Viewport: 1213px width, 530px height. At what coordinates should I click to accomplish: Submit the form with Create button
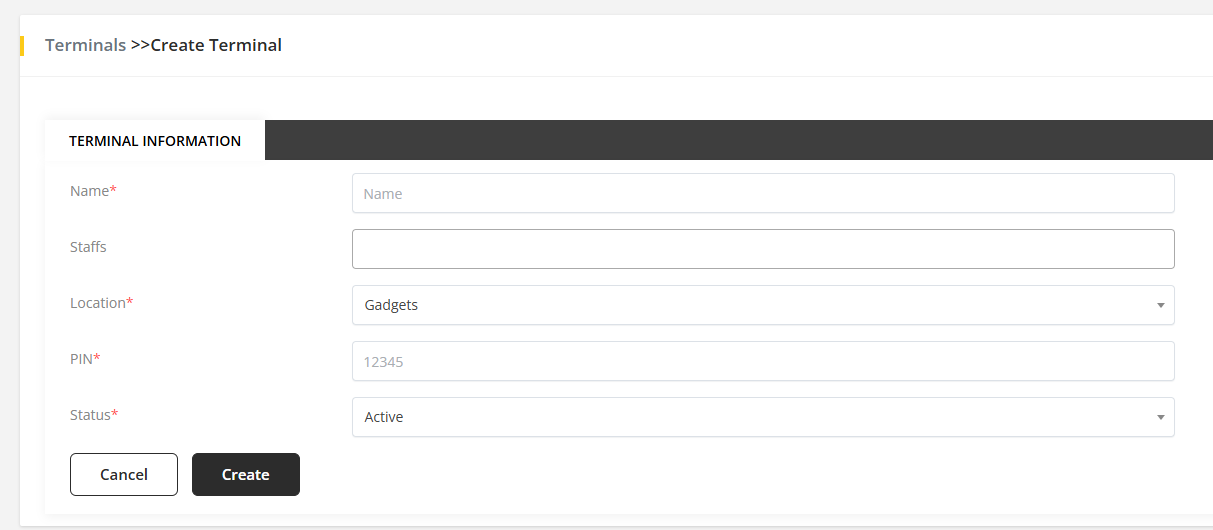coord(246,475)
